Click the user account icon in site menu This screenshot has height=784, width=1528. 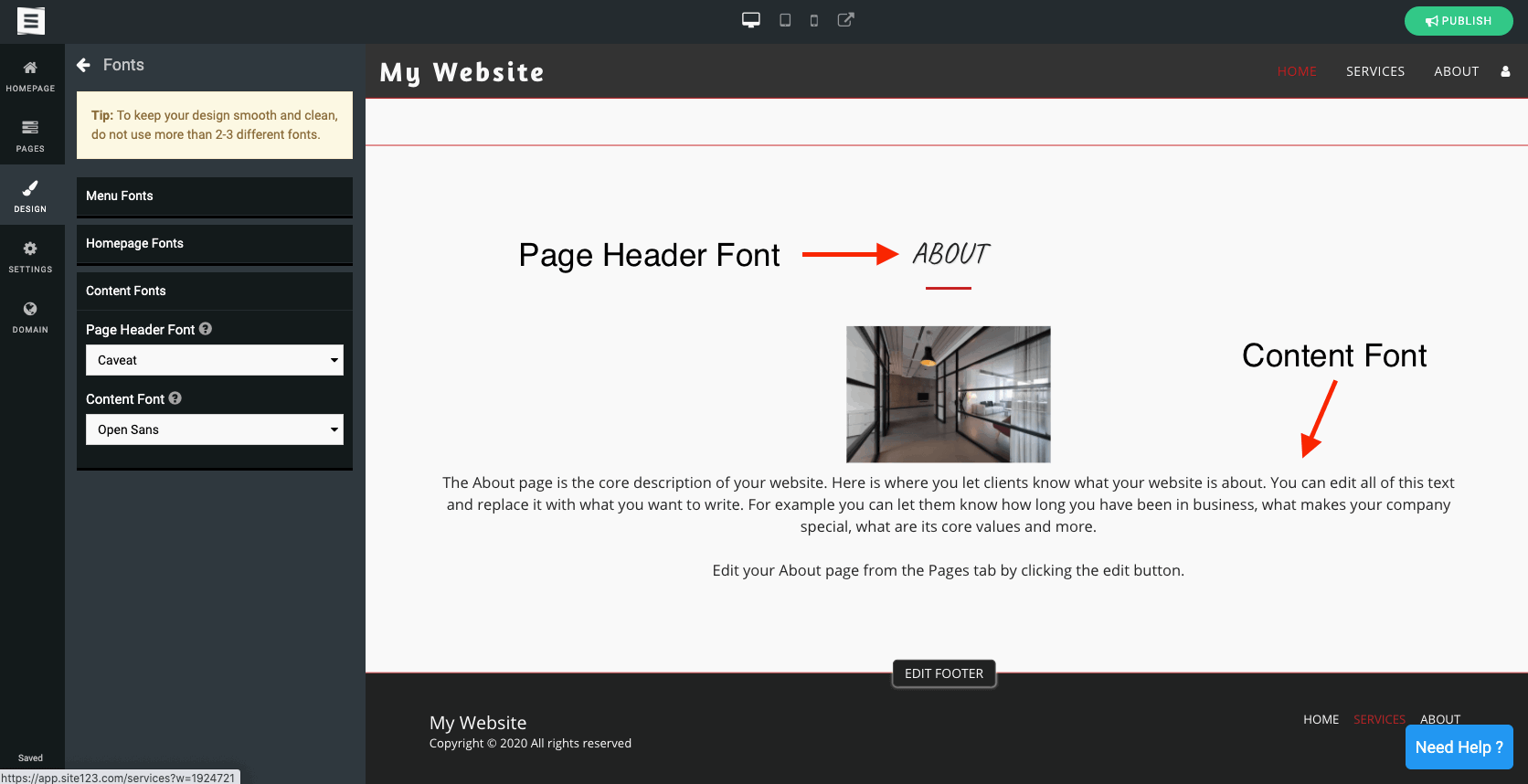(x=1505, y=71)
